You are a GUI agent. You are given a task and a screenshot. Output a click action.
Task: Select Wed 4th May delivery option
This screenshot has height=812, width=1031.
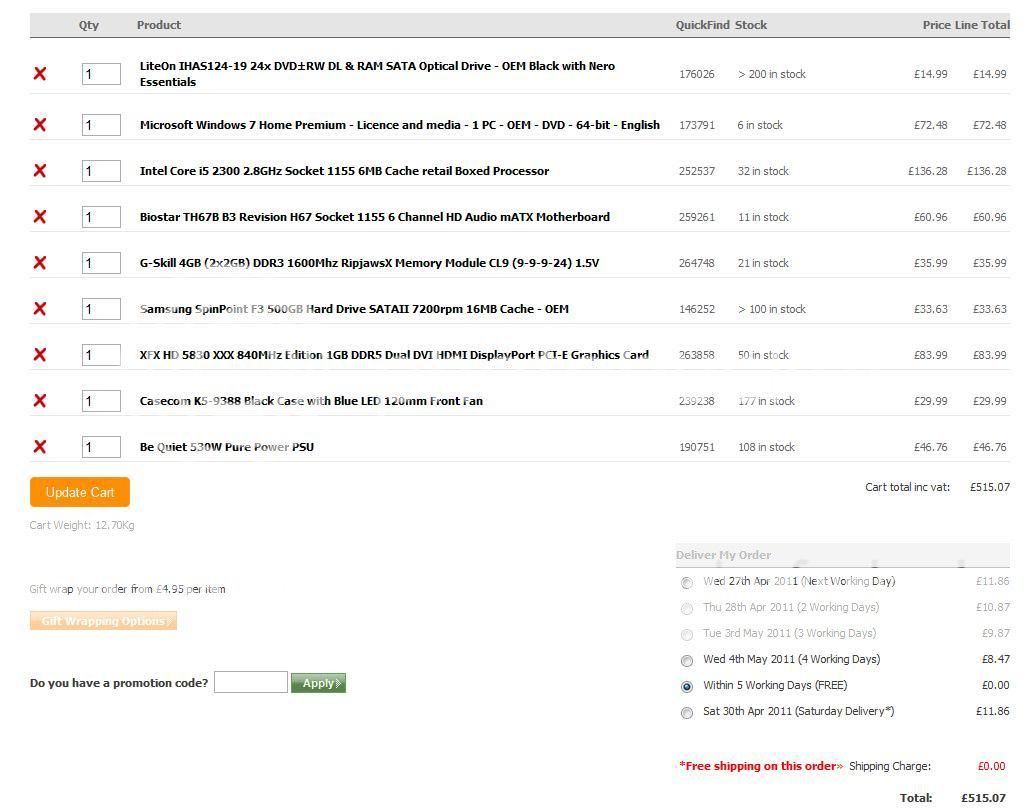[x=687, y=661]
